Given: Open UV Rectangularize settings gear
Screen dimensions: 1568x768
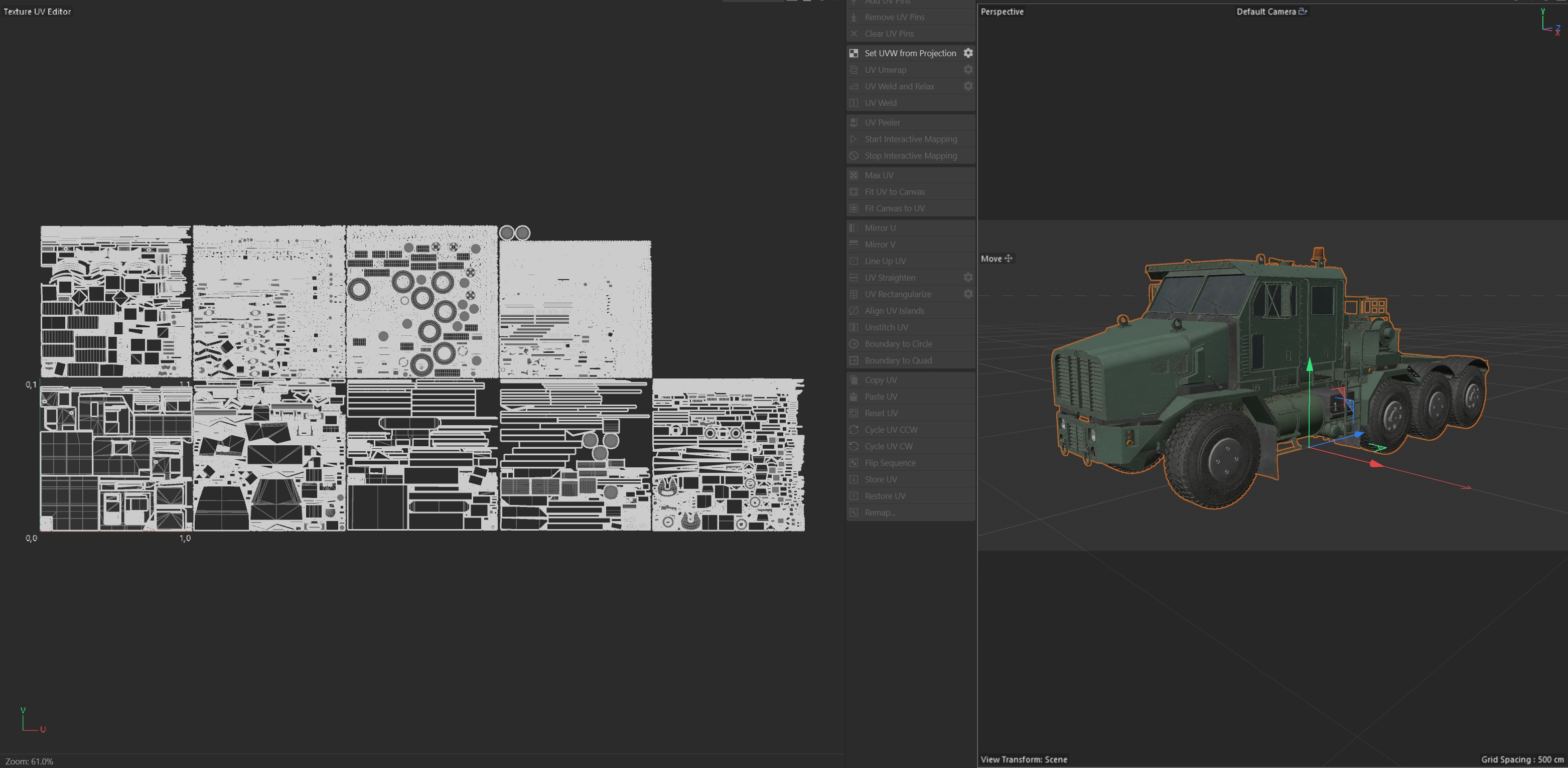Looking at the screenshot, I should (x=968, y=294).
